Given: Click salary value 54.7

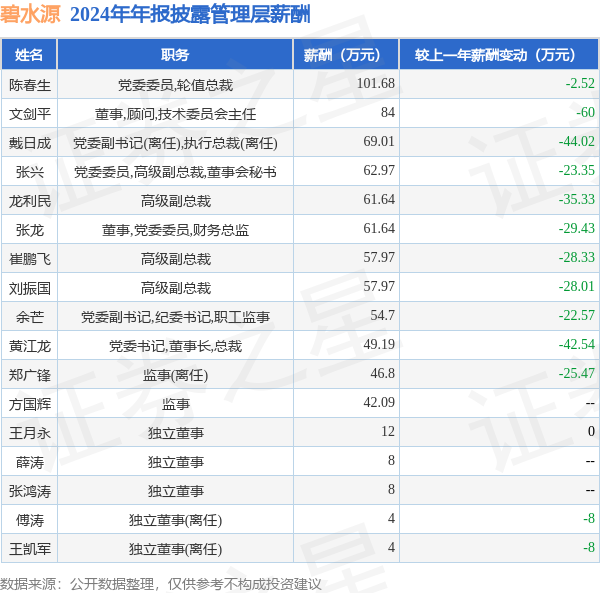Looking at the screenshot, I should [x=382, y=315].
